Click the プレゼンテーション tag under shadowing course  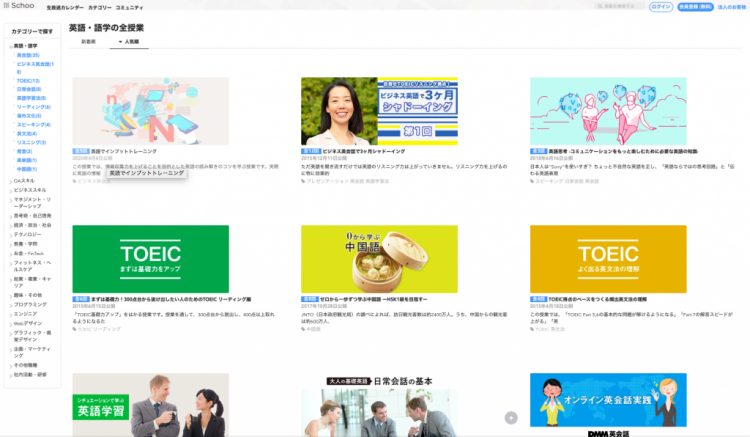(327, 181)
